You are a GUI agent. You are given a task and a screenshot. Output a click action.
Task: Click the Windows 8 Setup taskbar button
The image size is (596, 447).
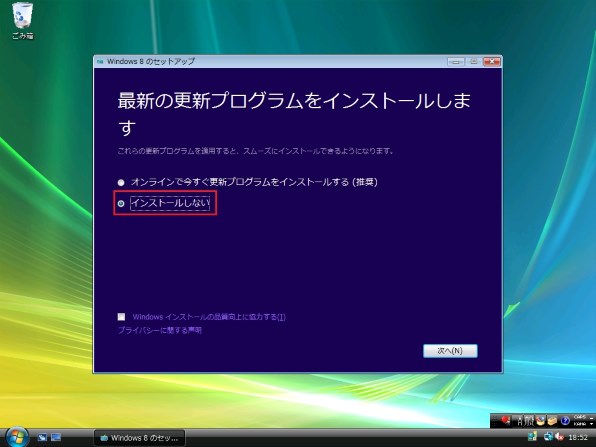pos(139,438)
